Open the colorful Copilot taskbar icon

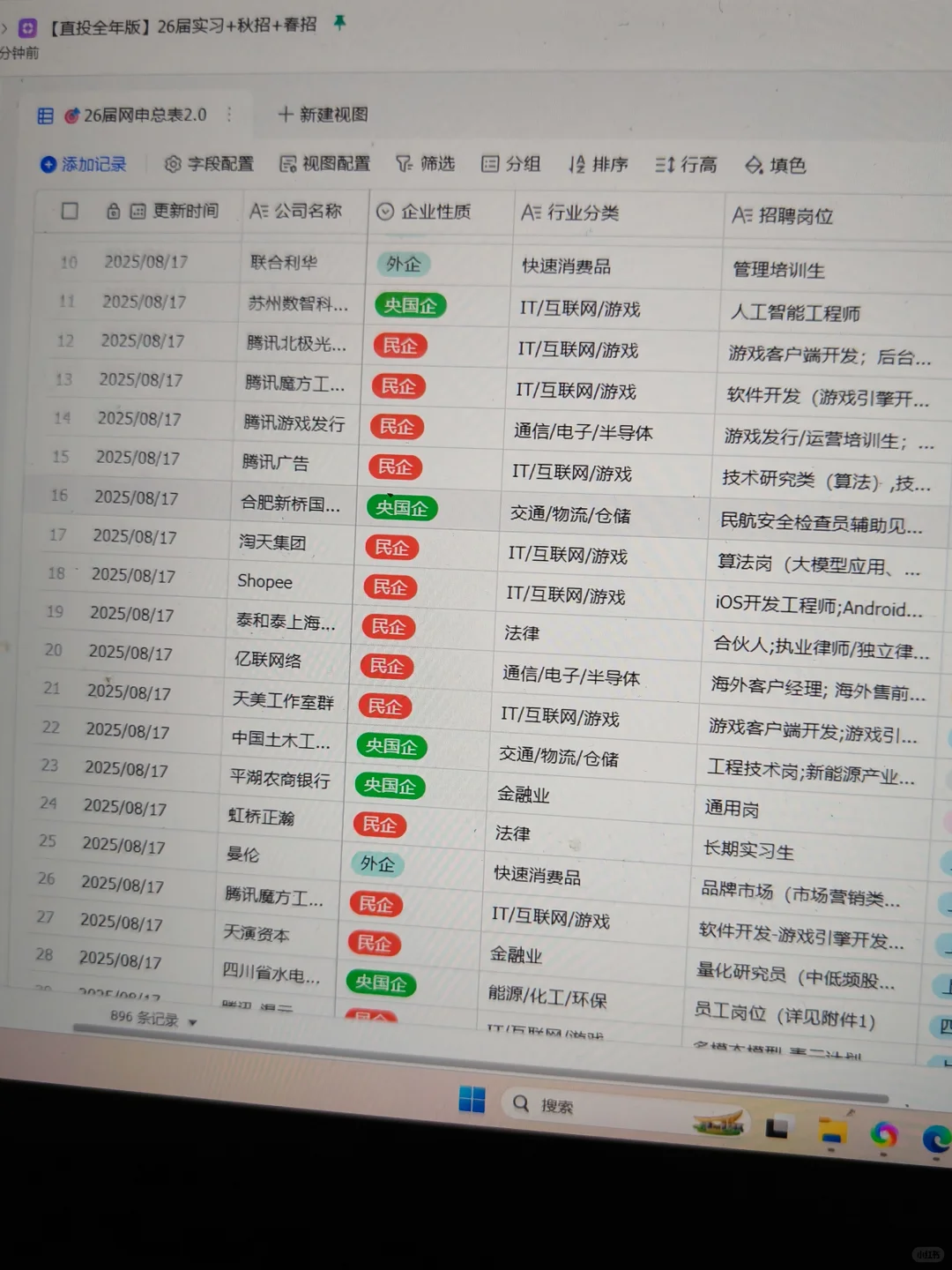(x=883, y=1137)
